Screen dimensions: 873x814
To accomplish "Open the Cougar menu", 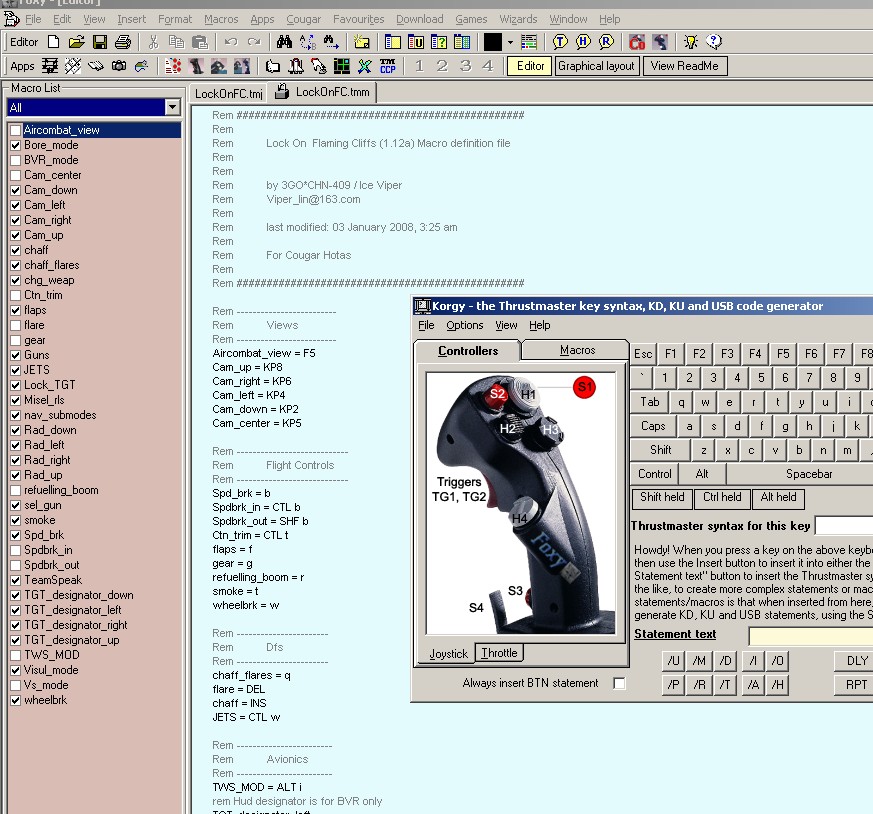I will (x=303, y=19).
